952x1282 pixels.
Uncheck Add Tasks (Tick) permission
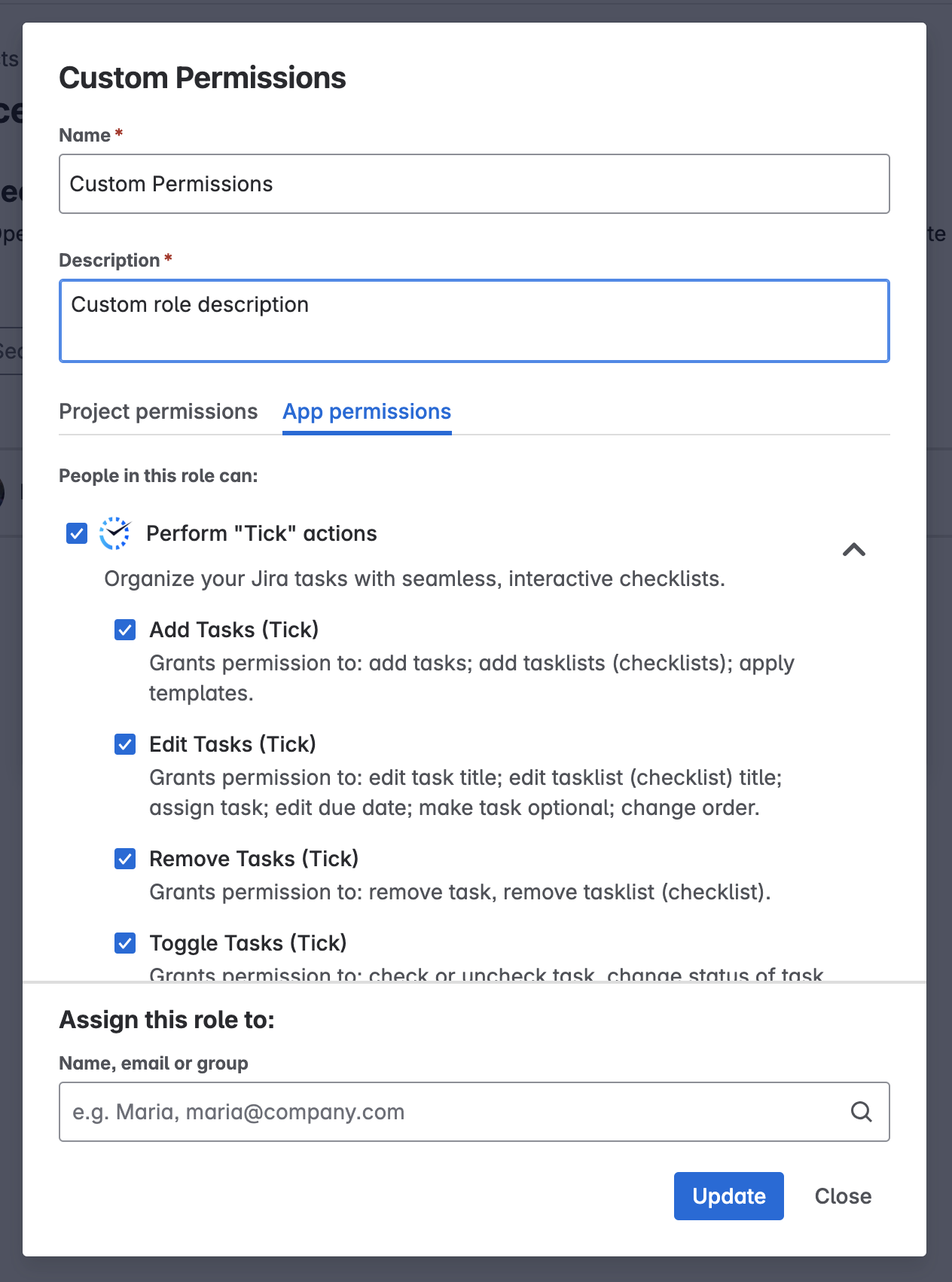pyautogui.click(x=125, y=630)
